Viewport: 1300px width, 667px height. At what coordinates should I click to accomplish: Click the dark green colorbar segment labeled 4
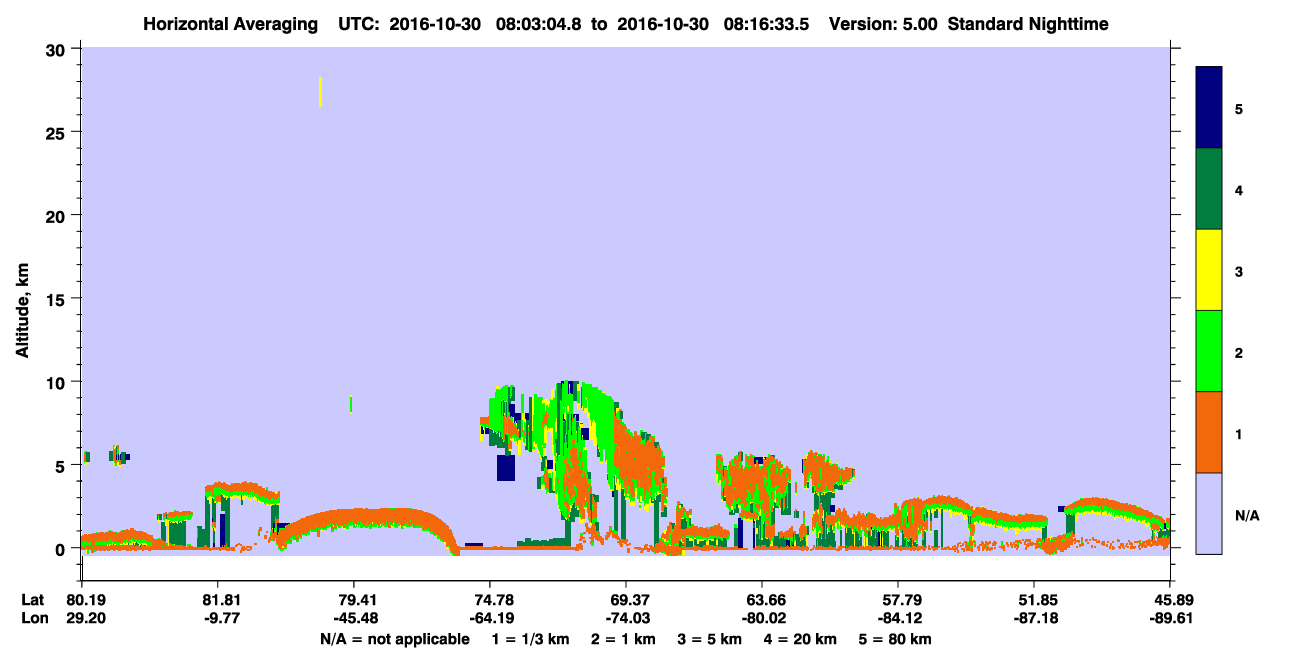click(1209, 189)
